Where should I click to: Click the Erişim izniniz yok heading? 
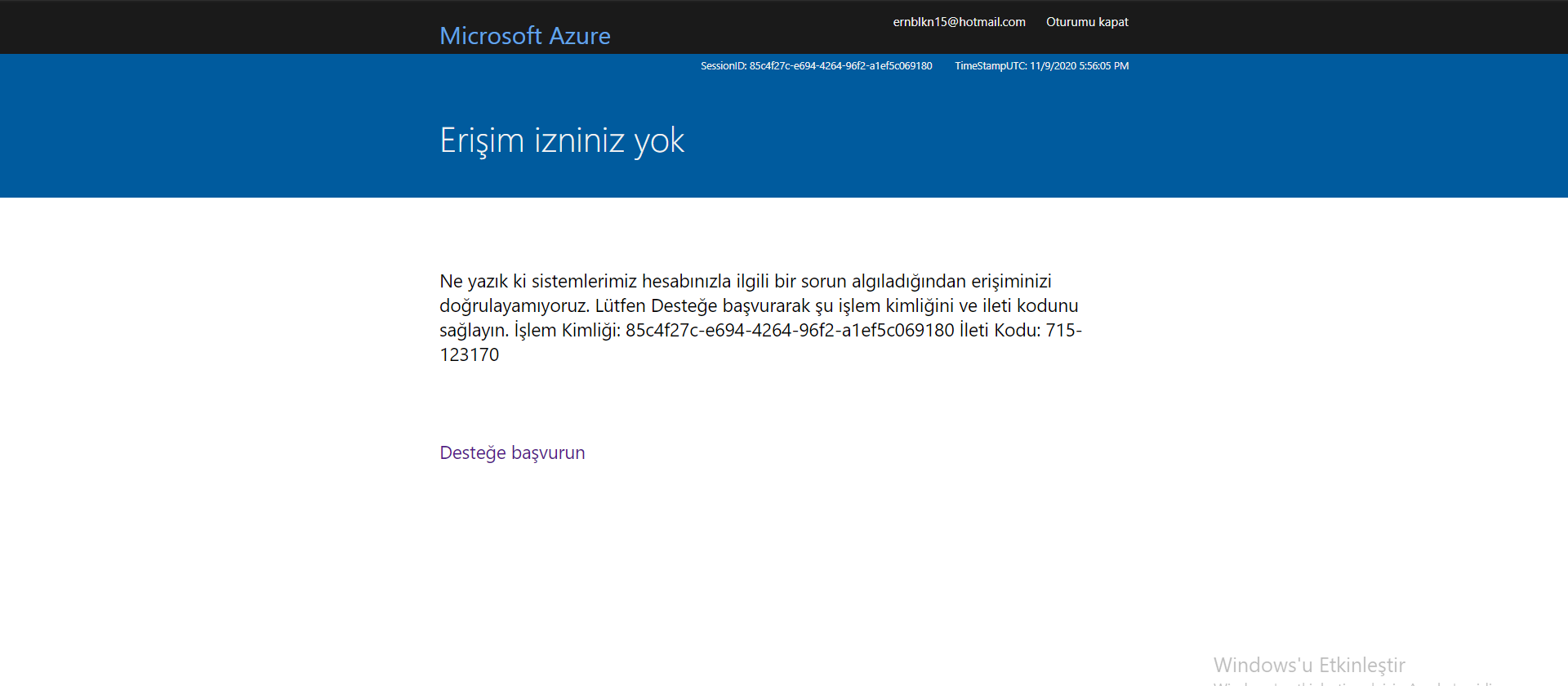coord(562,140)
